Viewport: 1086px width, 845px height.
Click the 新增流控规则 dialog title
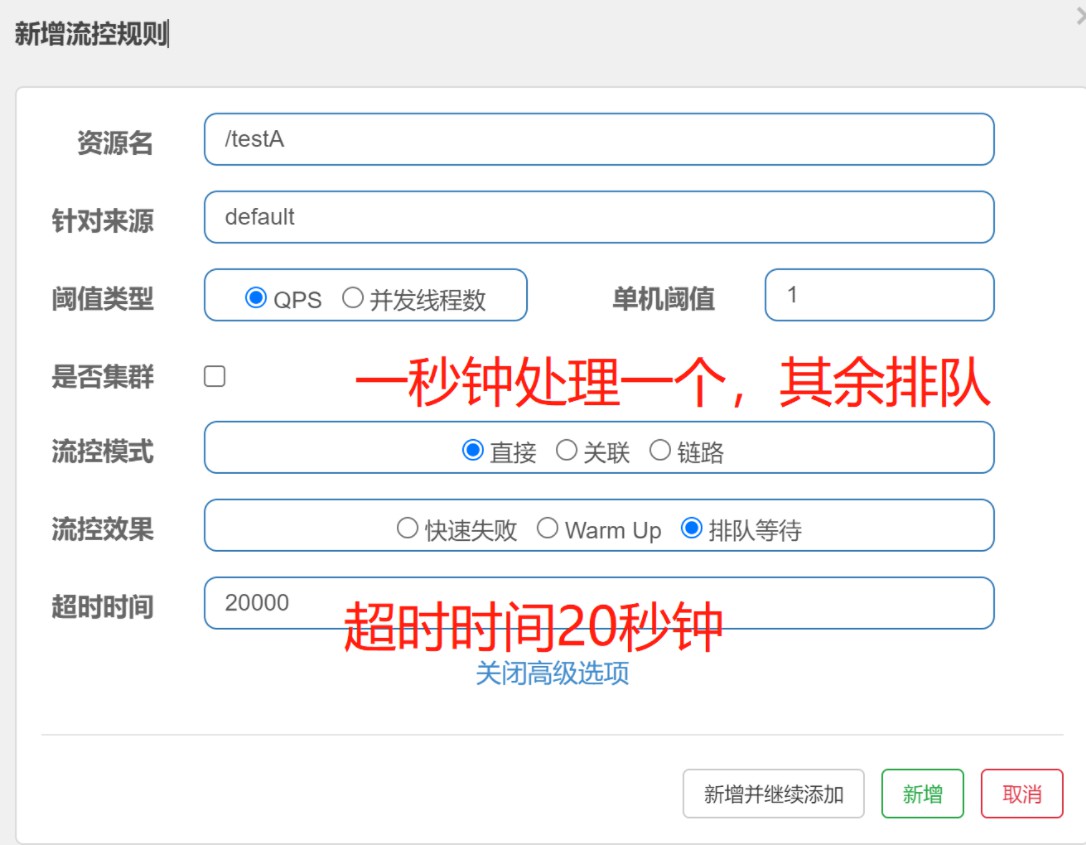tap(91, 33)
